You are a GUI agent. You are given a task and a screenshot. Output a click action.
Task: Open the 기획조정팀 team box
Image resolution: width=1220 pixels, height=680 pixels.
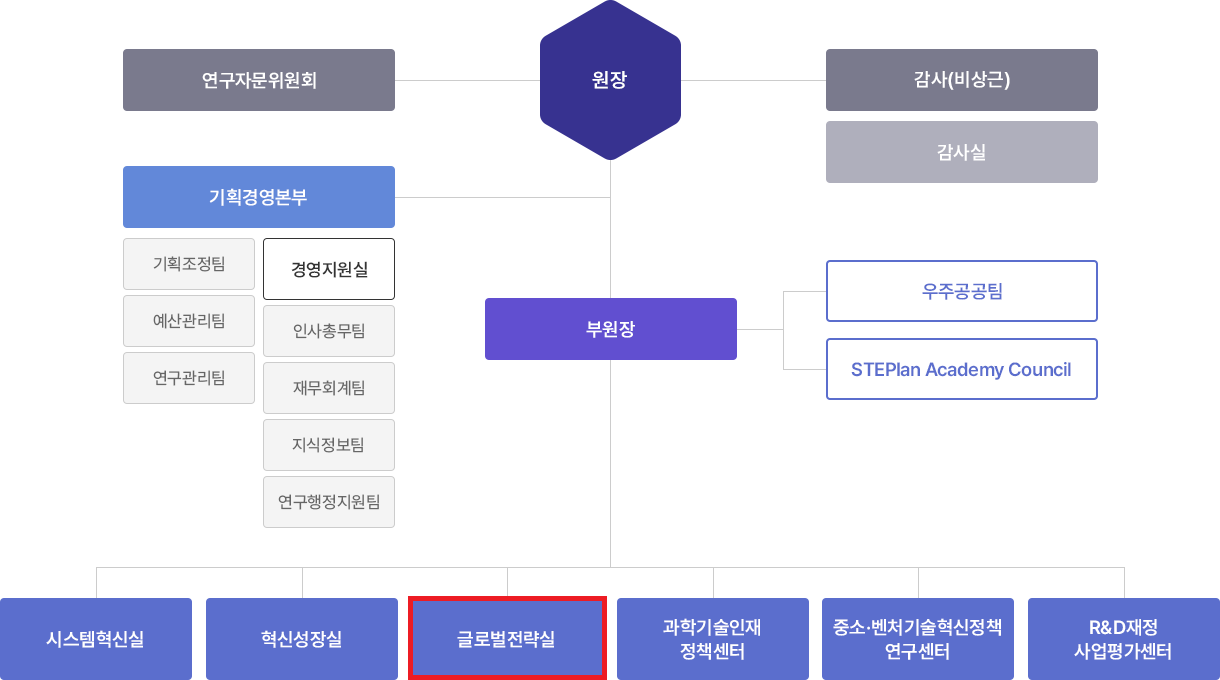[x=189, y=264]
